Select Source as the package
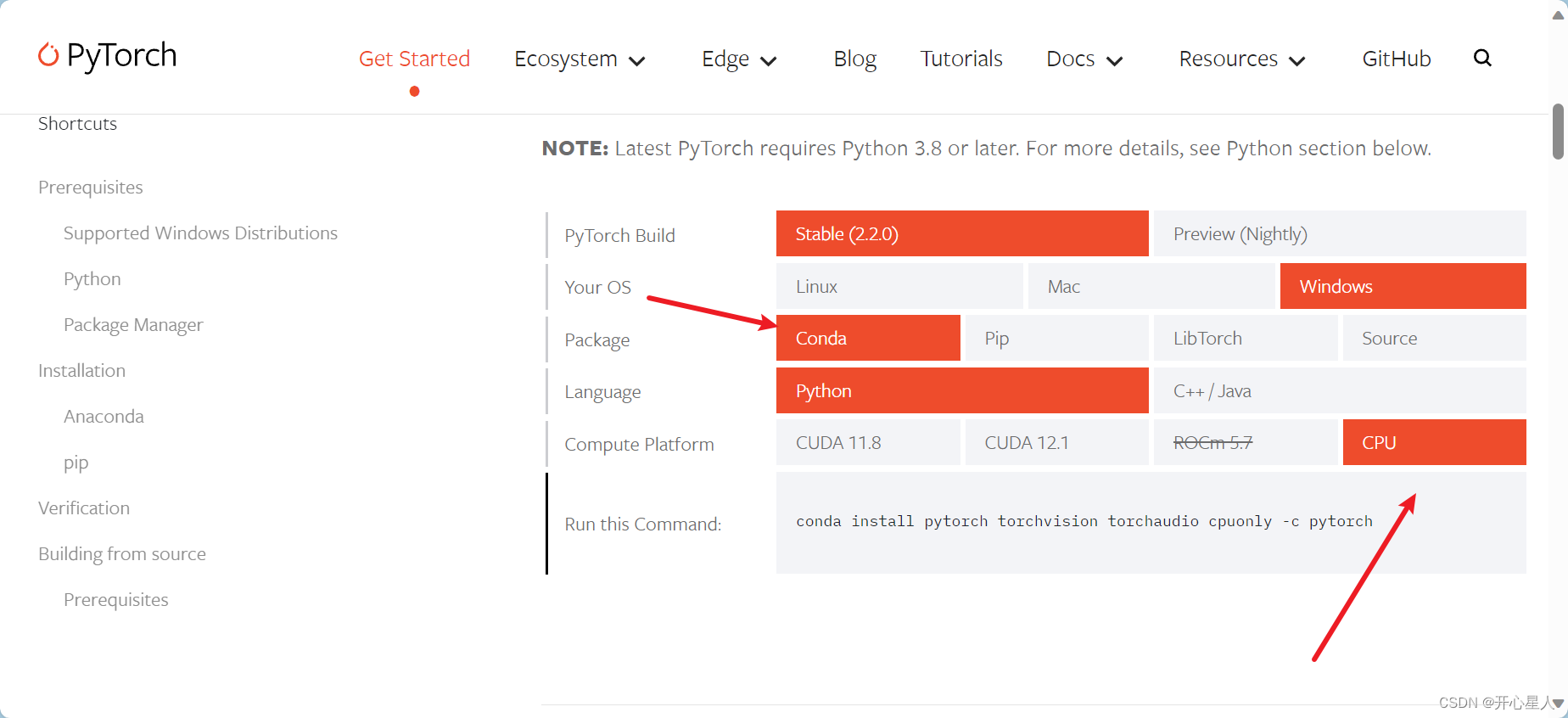The width and height of the screenshot is (1568, 718). [1435, 338]
